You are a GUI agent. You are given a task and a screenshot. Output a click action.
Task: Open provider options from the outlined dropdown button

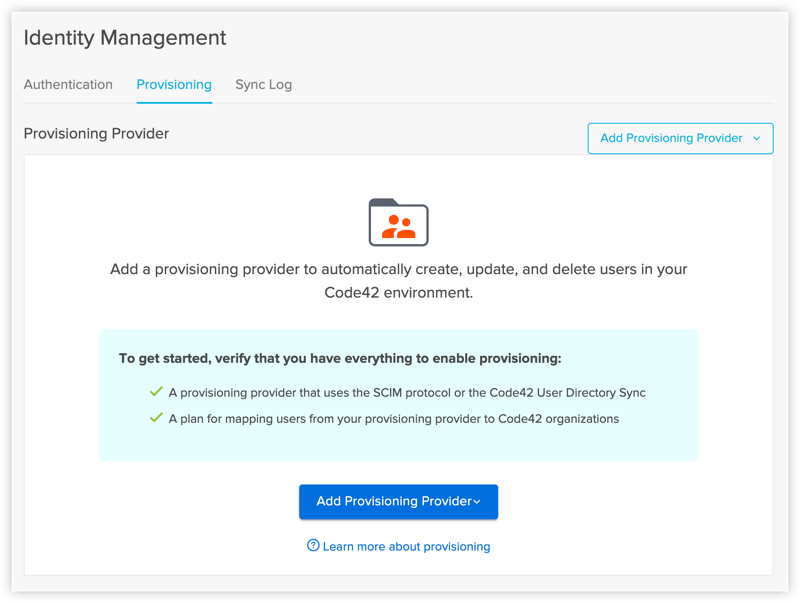tap(680, 138)
